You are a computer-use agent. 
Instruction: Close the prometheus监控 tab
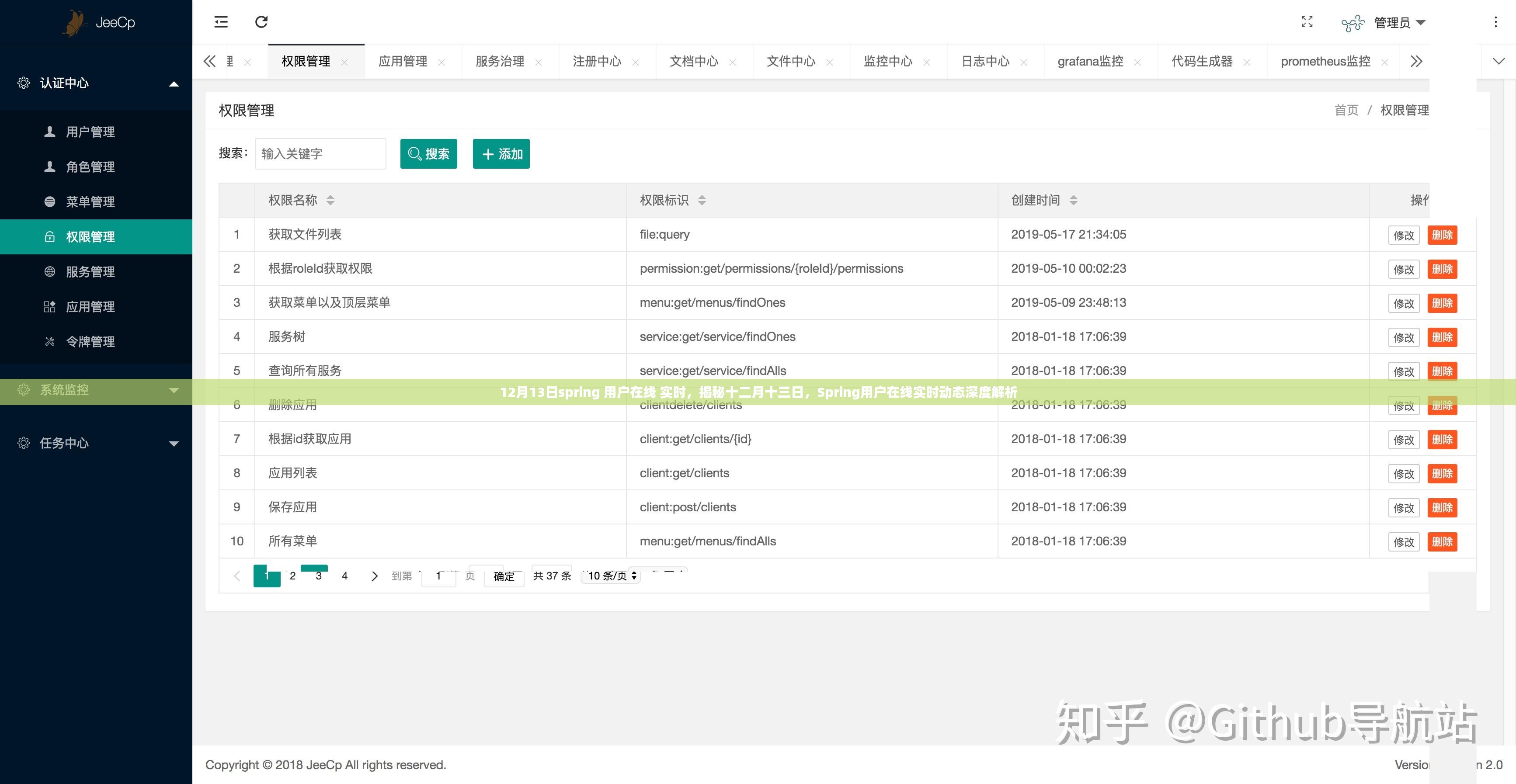(1385, 62)
